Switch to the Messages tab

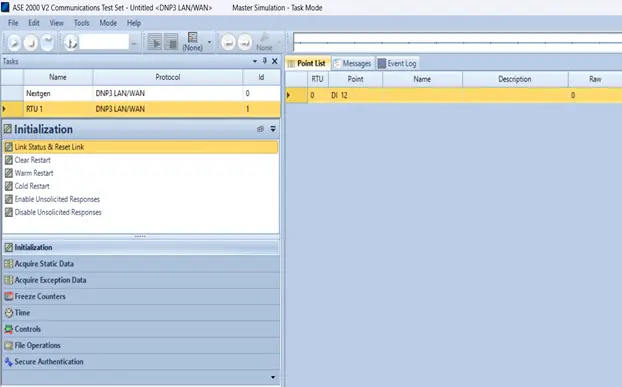[x=353, y=63]
